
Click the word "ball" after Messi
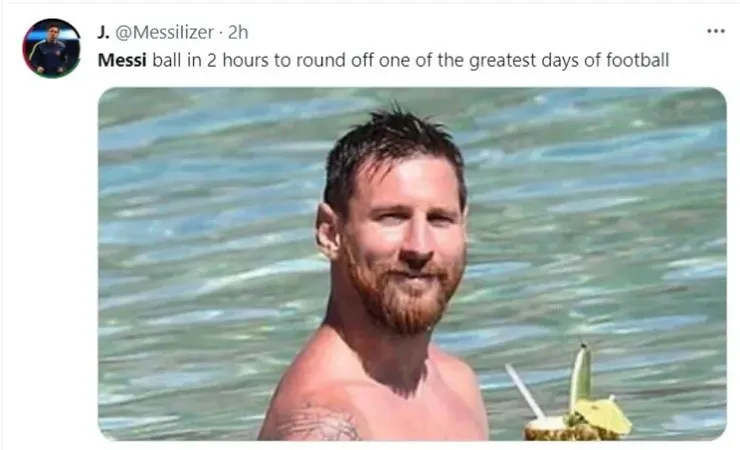167,60
